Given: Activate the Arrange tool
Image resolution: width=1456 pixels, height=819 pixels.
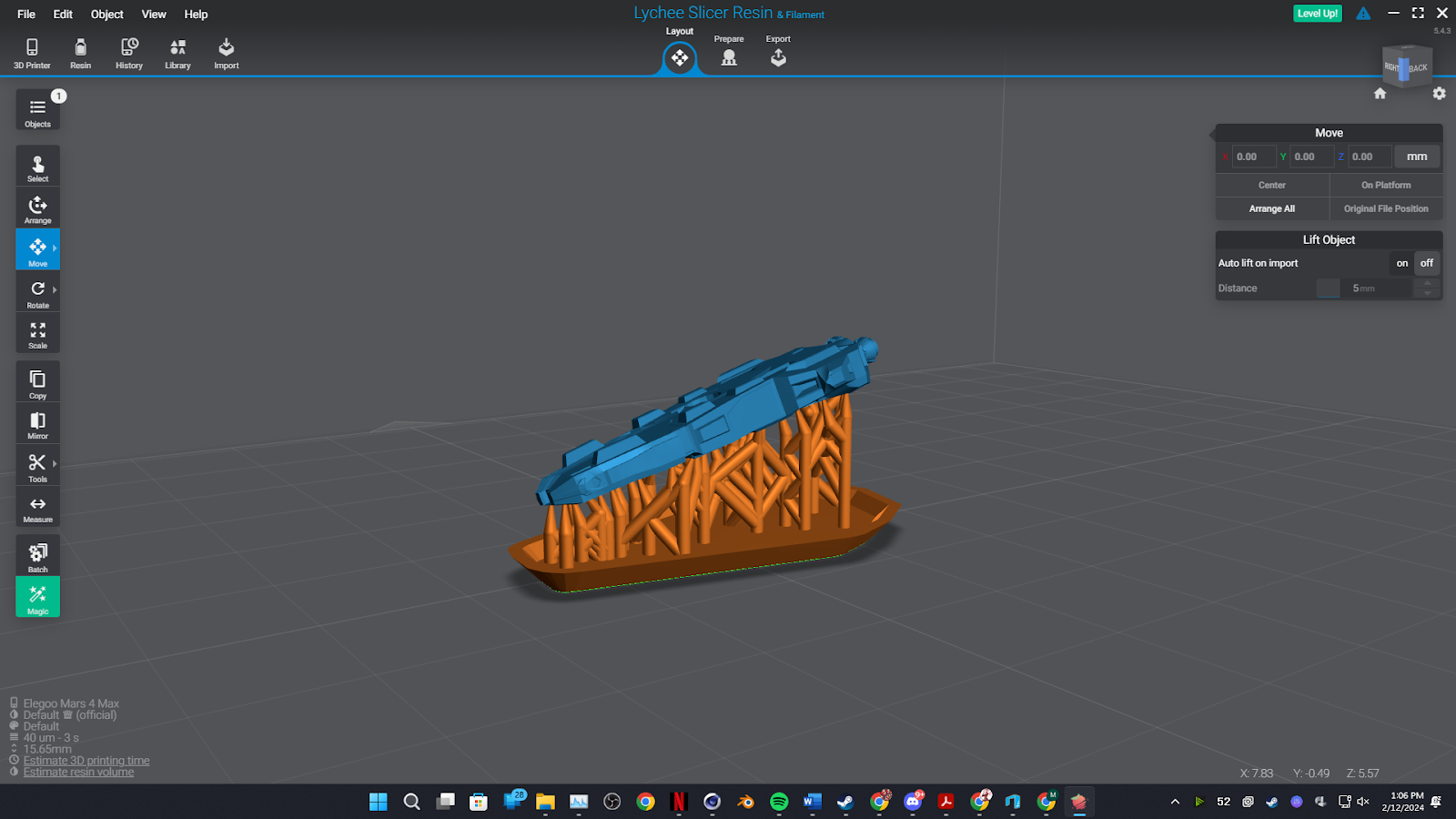Looking at the screenshot, I should (37, 208).
